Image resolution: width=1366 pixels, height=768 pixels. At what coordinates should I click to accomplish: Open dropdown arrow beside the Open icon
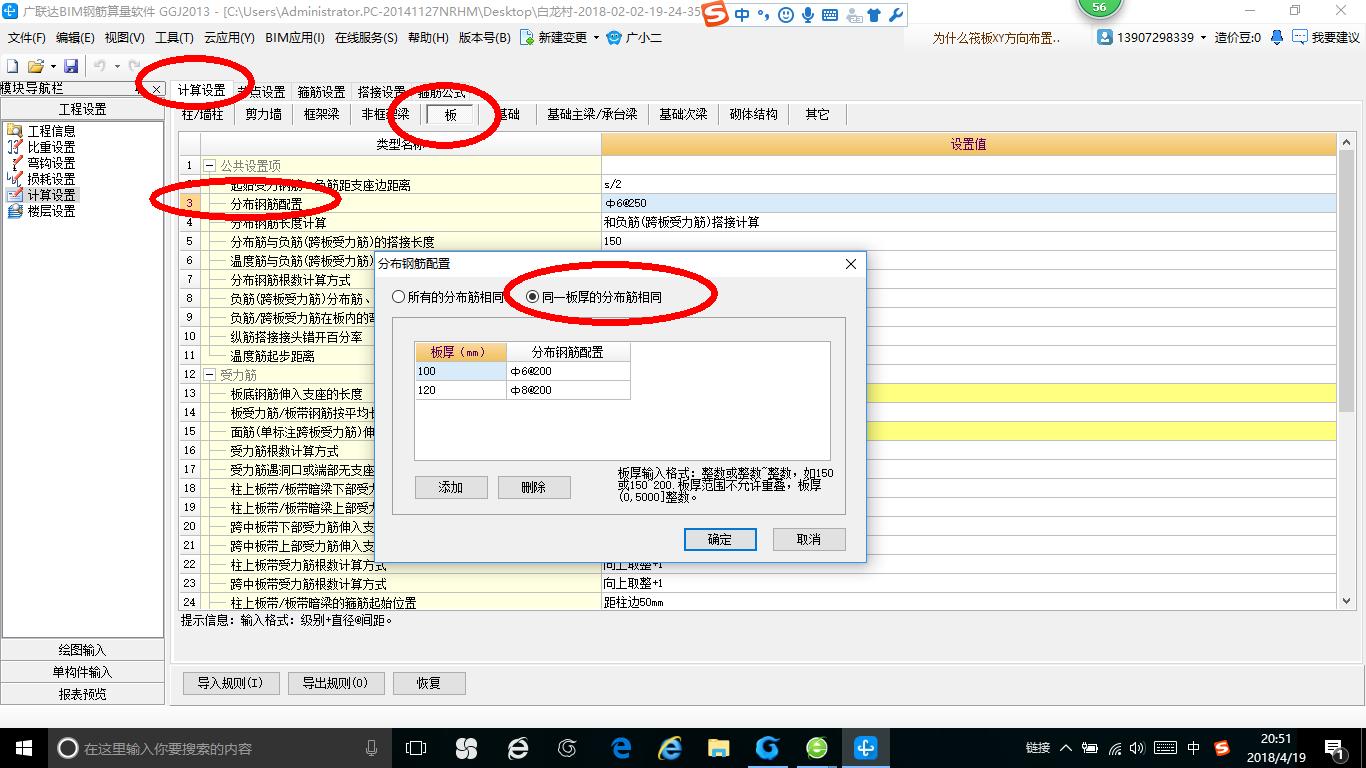coord(53,66)
